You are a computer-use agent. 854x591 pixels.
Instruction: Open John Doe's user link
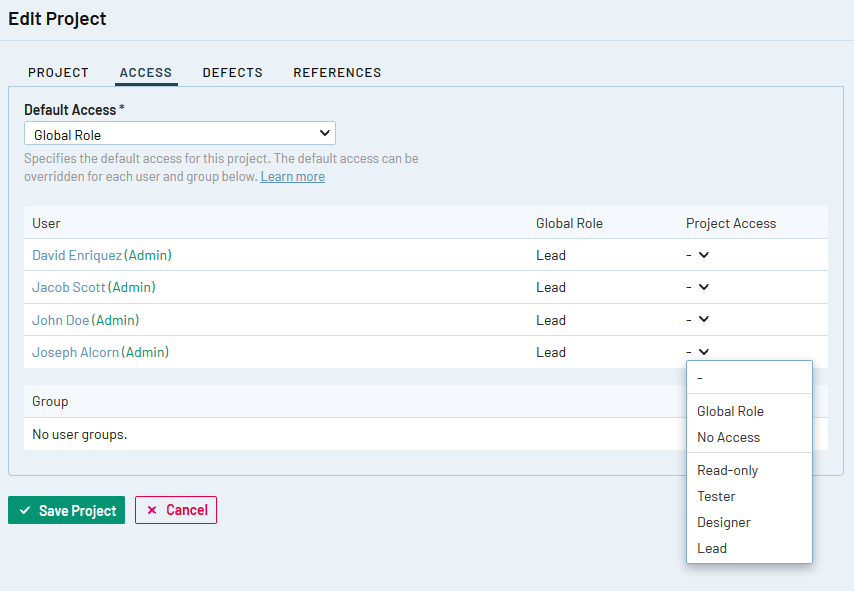60,320
